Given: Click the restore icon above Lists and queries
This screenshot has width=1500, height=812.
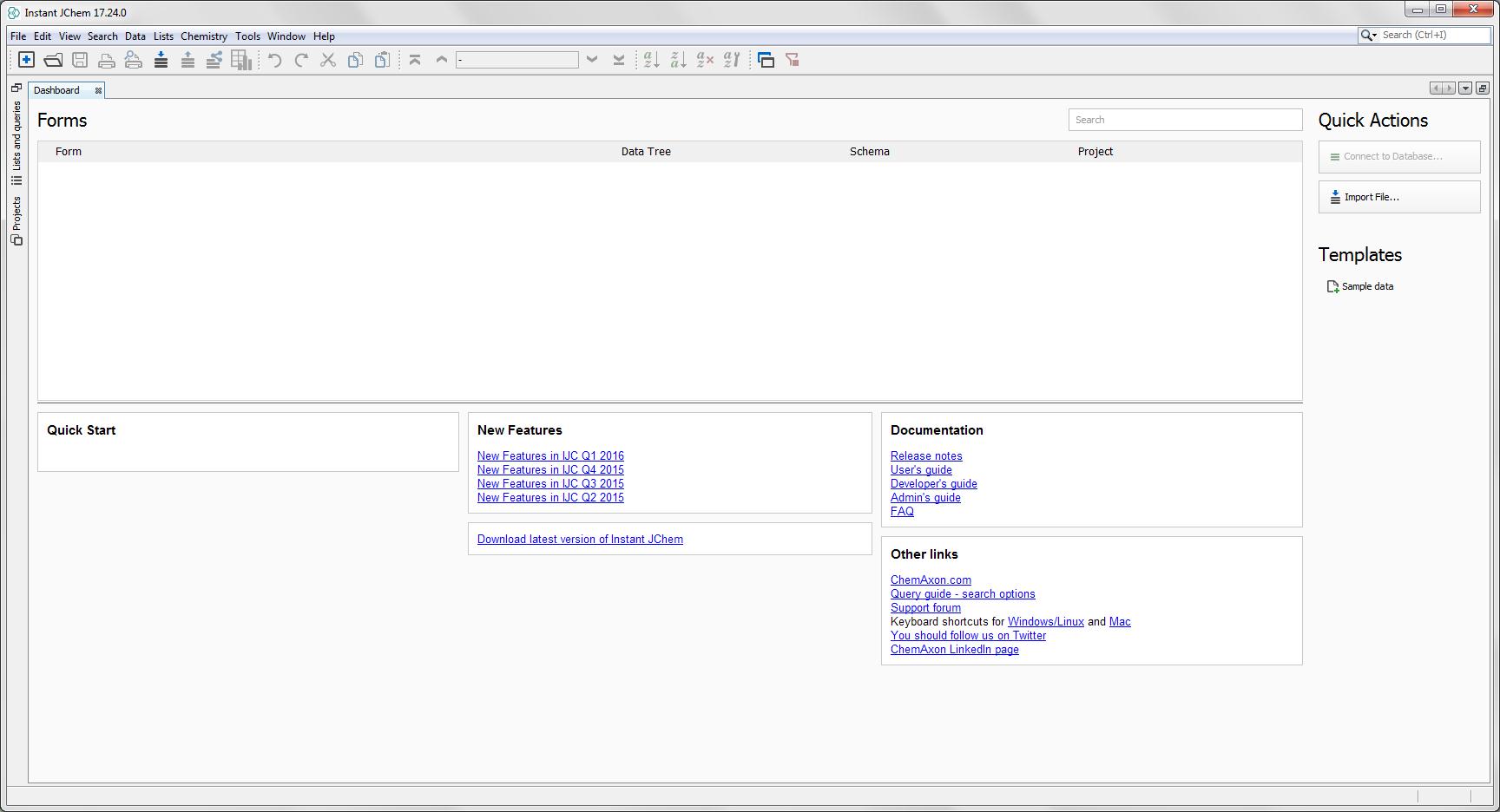Looking at the screenshot, I should [16, 88].
